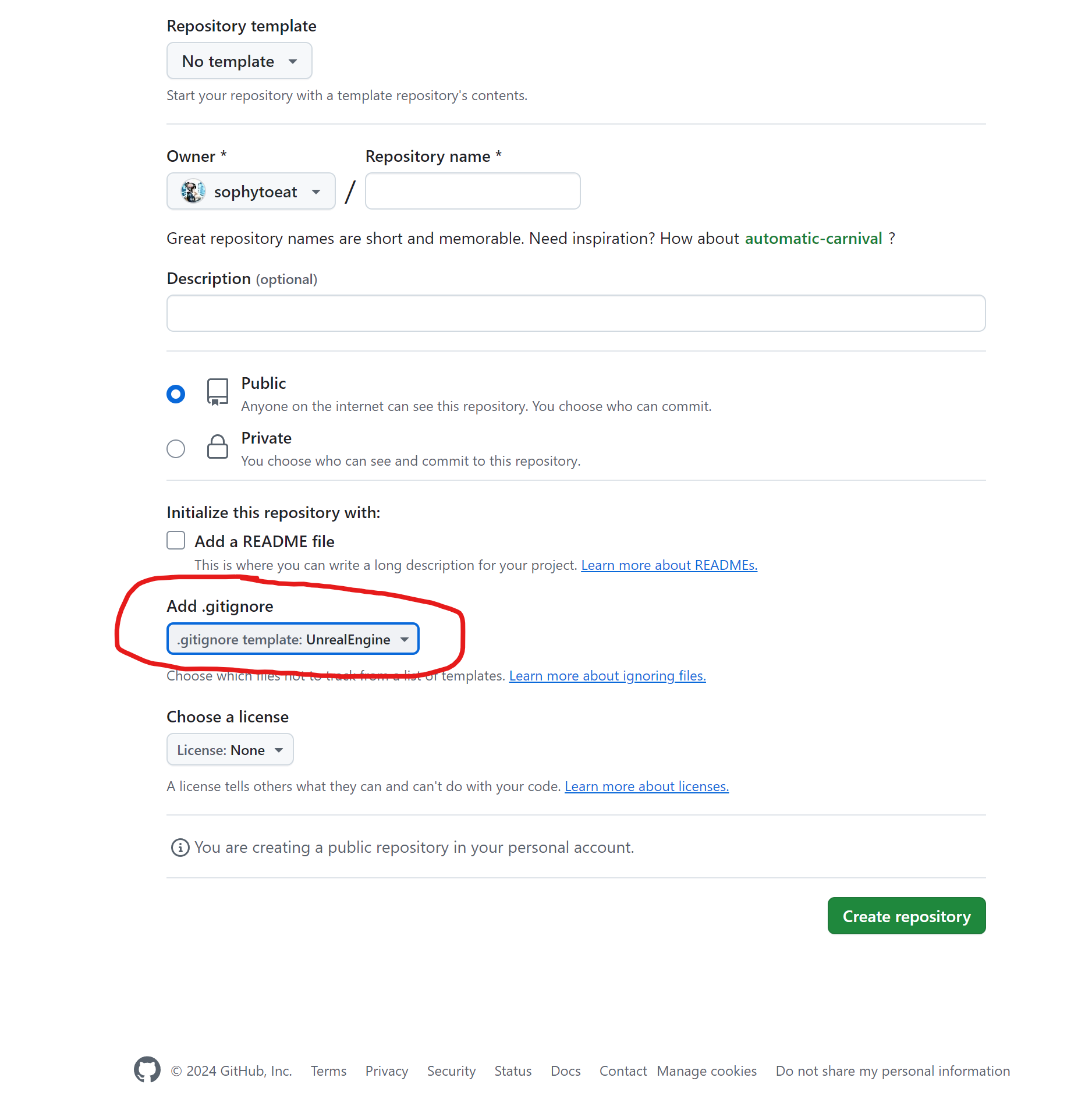The width and height of the screenshot is (1092, 1106).
Task: Click the sophytoeat profile avatar
Action: (x=194, y=191)
